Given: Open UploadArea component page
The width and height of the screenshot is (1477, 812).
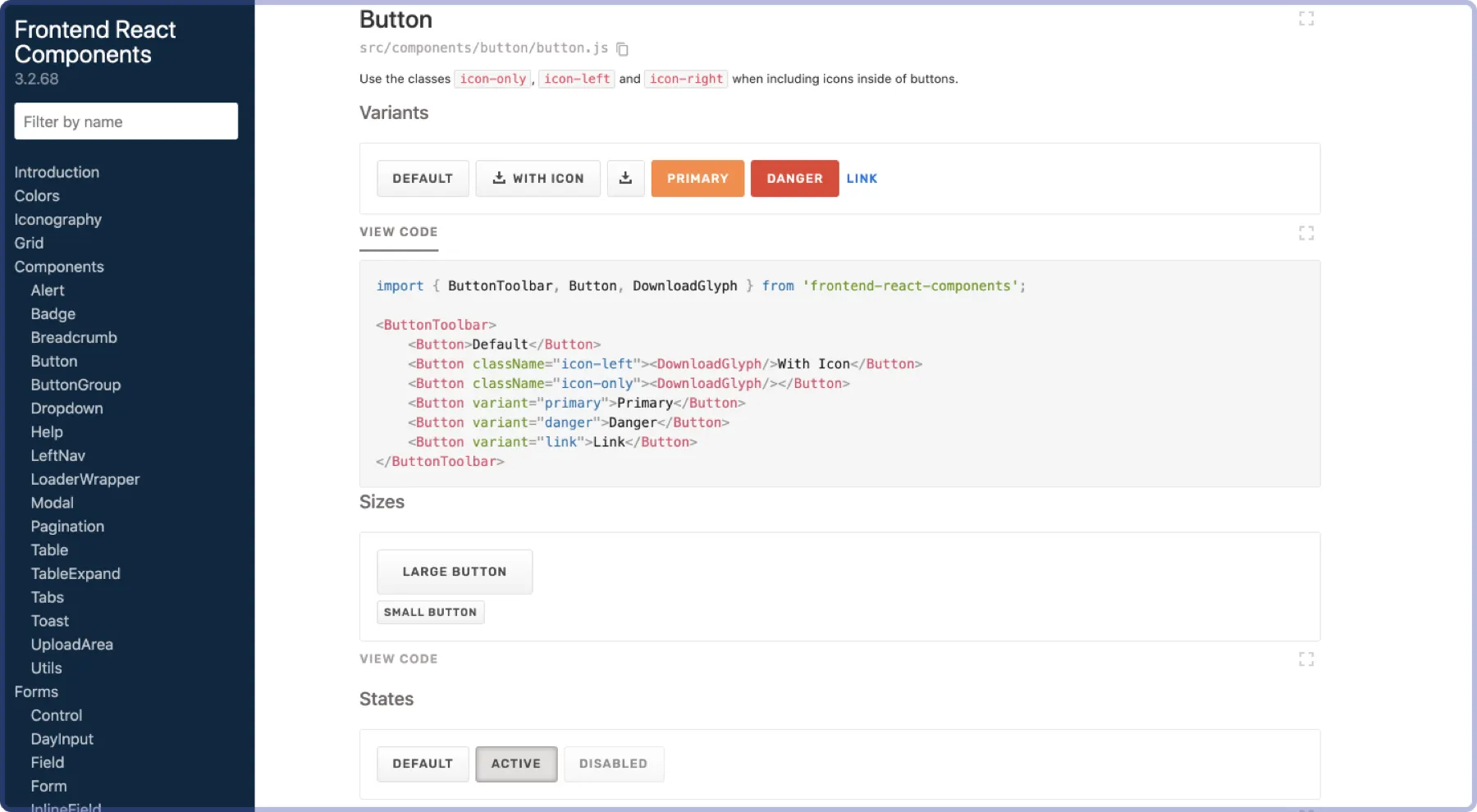Looking at the screenshot, I should 72,645.
